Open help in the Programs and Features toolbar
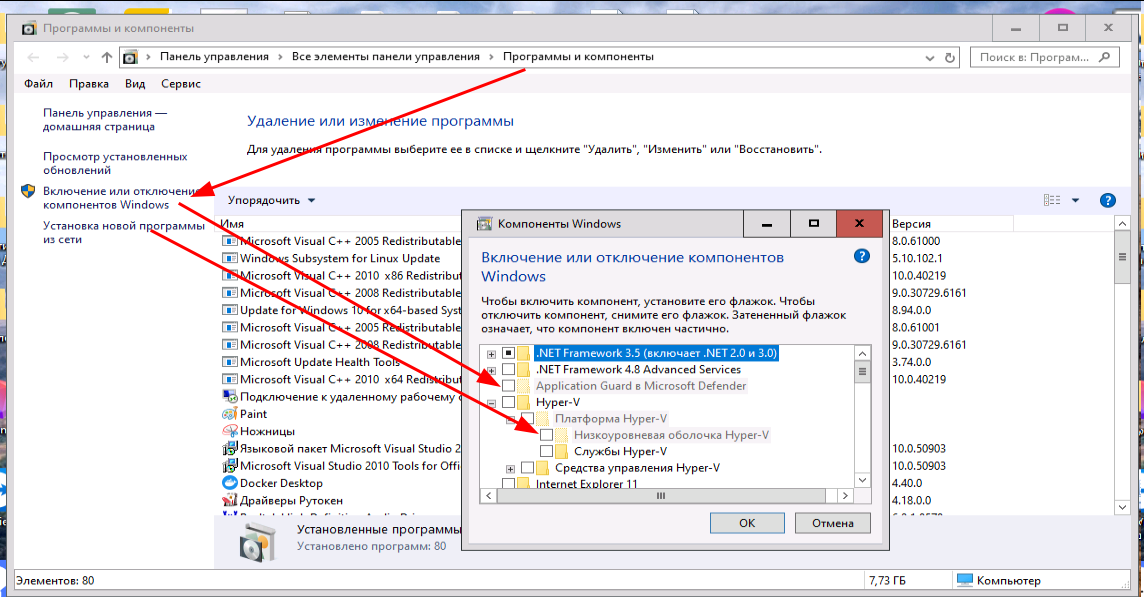 point(1108,200)
